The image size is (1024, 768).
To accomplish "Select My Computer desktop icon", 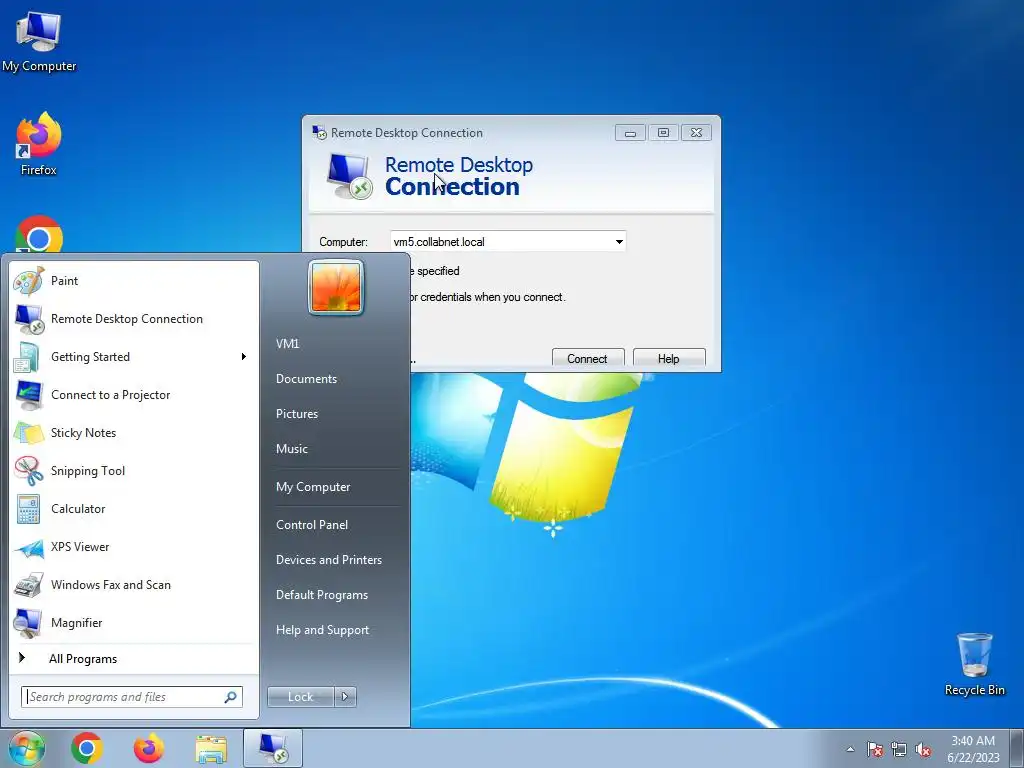I will [39, 40].
